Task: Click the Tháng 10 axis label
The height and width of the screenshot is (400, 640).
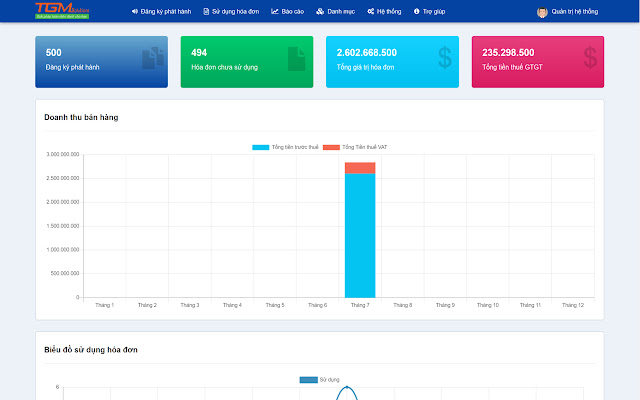Action: coord(488,305)
